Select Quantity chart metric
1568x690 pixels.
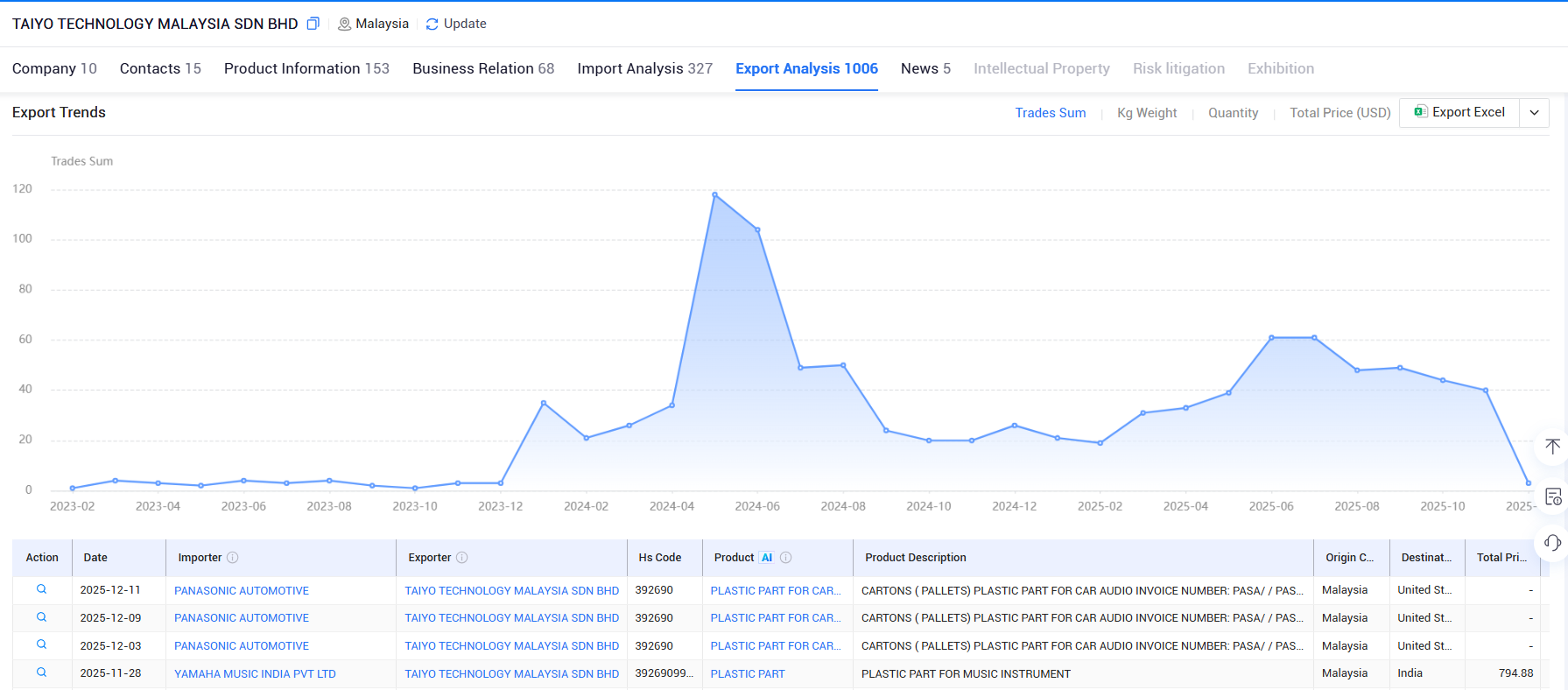click(1233, 113)
